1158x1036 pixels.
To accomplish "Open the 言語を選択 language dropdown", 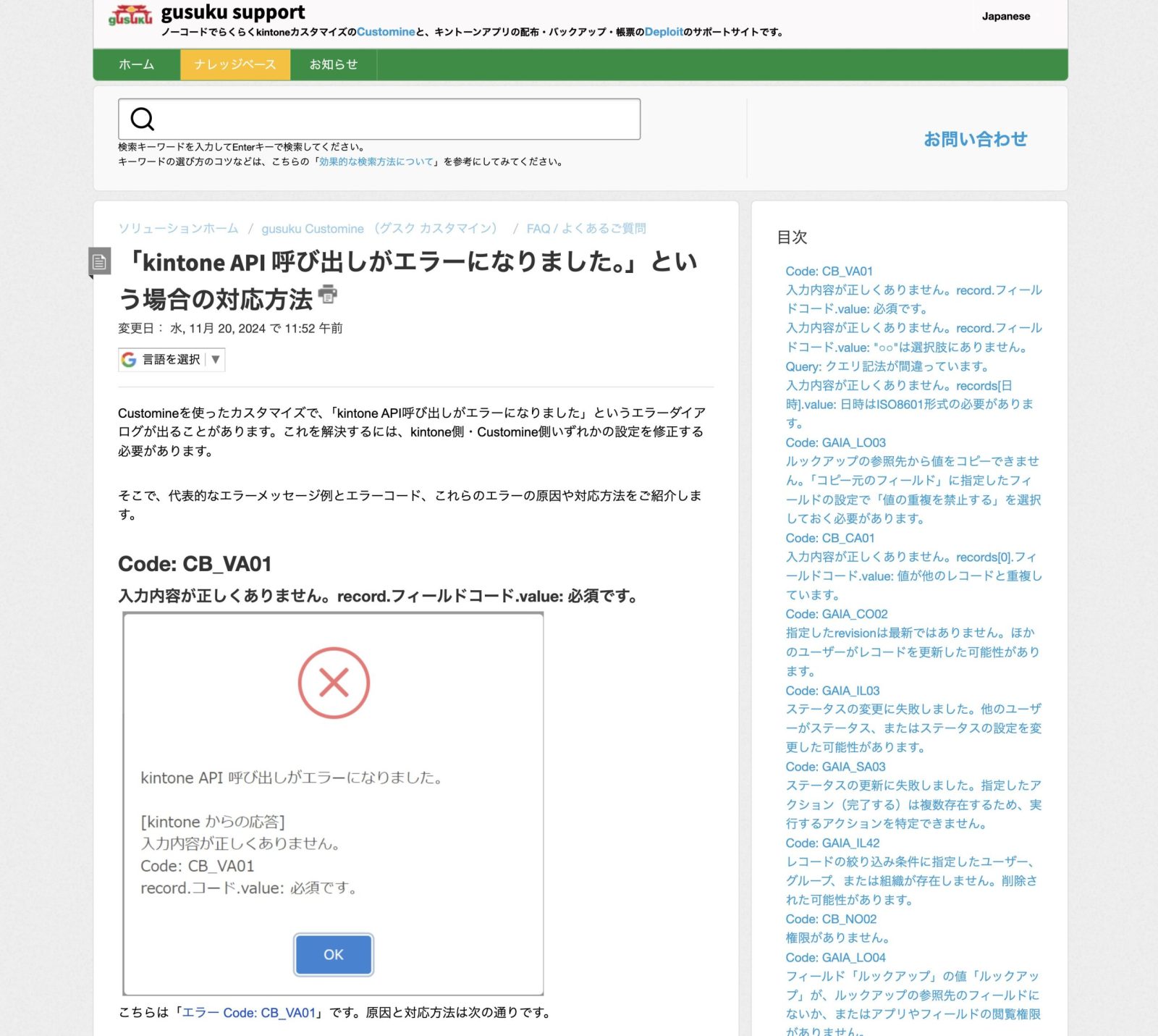I will [x=172, y=360].
